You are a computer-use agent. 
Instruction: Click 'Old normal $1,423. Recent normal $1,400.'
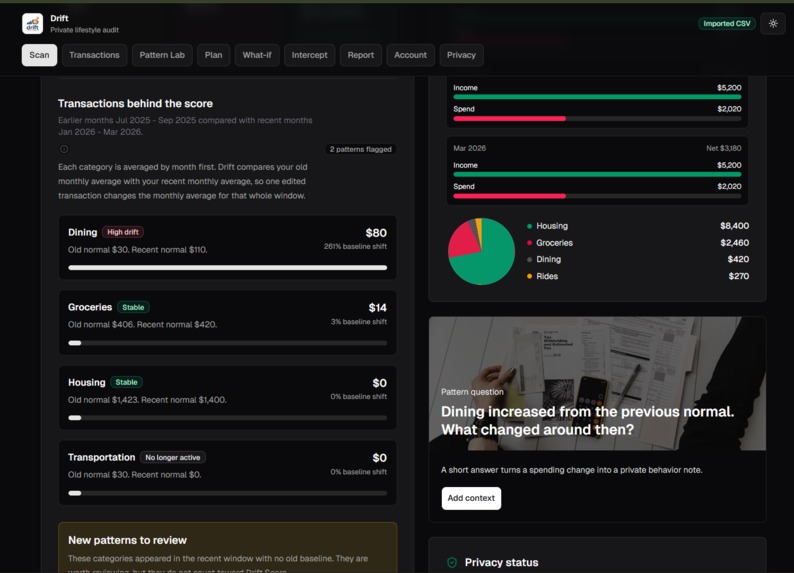point(147,400)
